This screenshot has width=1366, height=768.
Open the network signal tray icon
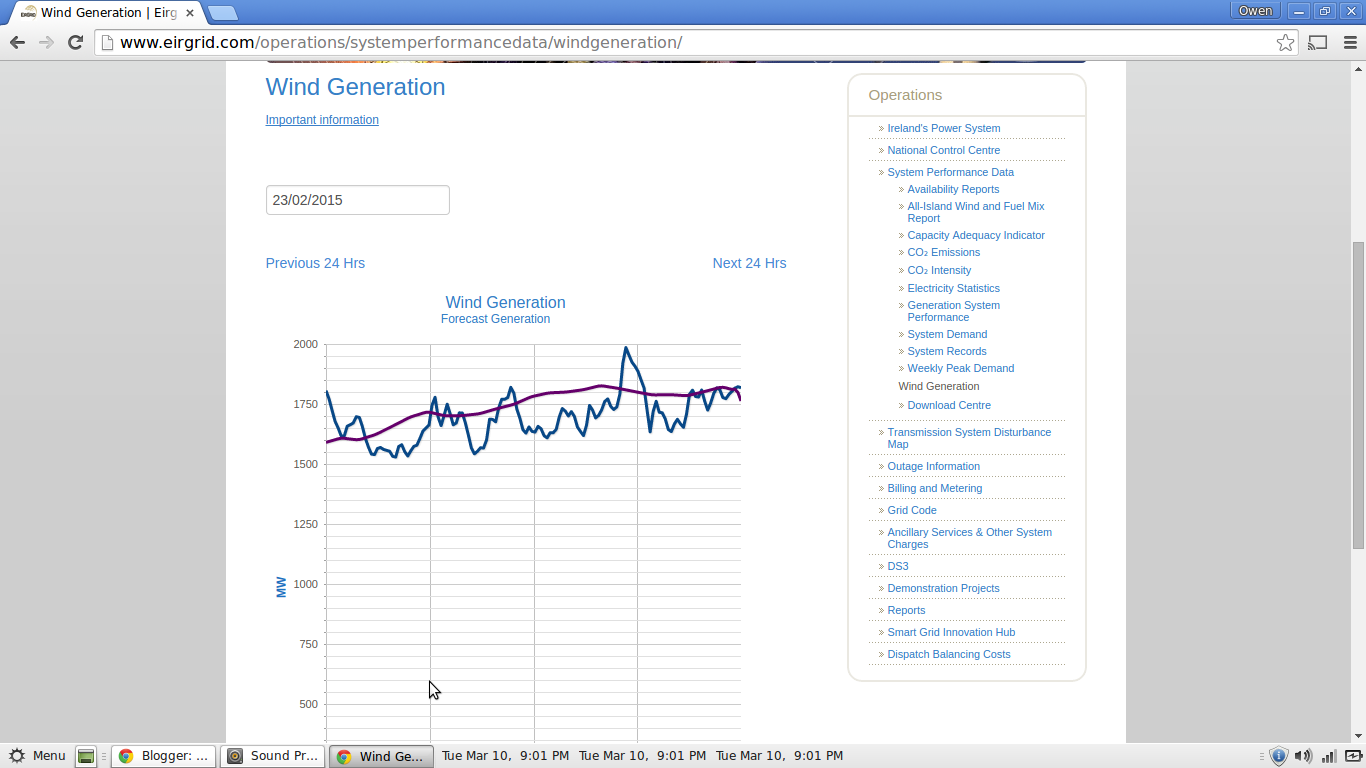(1328, 756)
